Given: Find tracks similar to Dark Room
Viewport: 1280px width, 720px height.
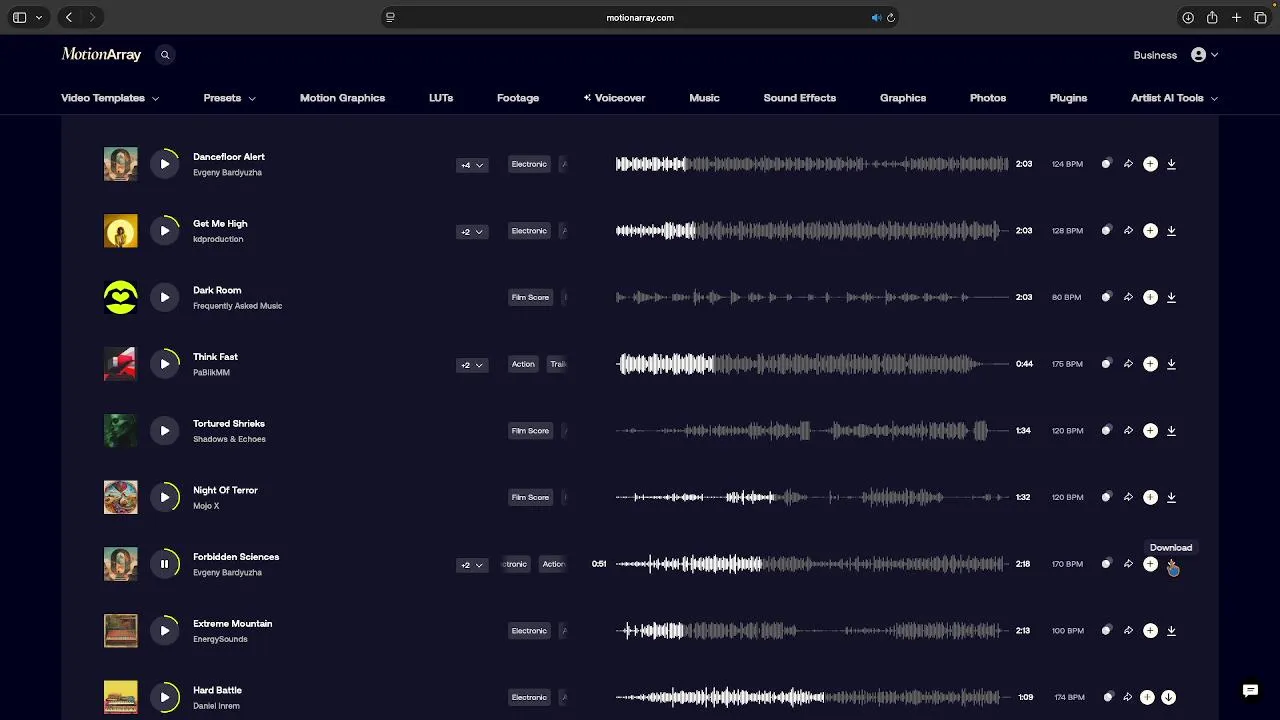Looking at the screenshot, I should click(x=1106, y=297).
